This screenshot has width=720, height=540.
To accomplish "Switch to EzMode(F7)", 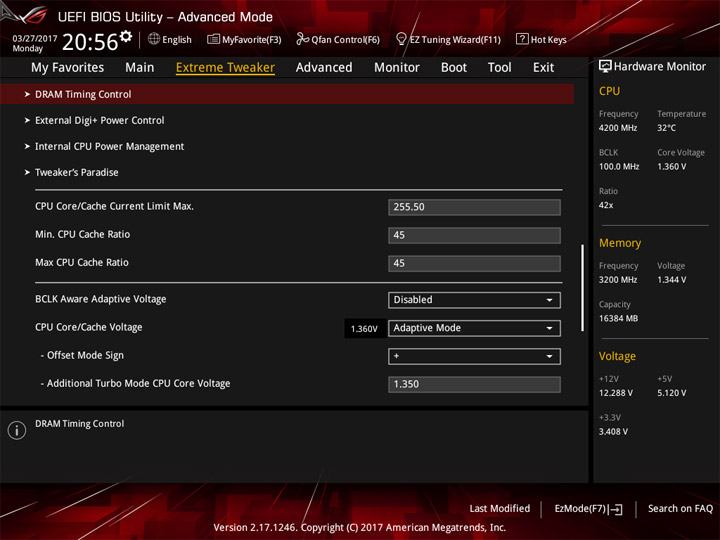I will point(588,509).
